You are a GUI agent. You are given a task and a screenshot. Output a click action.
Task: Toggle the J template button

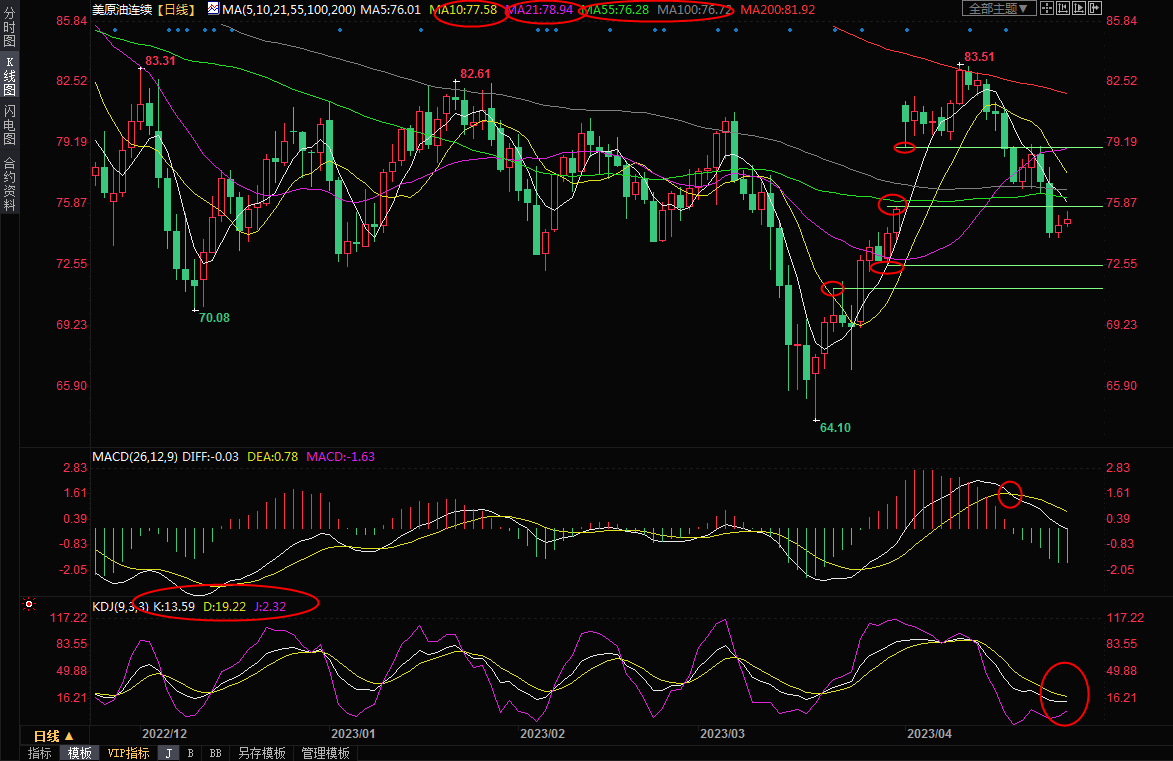[x=169, y=753]
